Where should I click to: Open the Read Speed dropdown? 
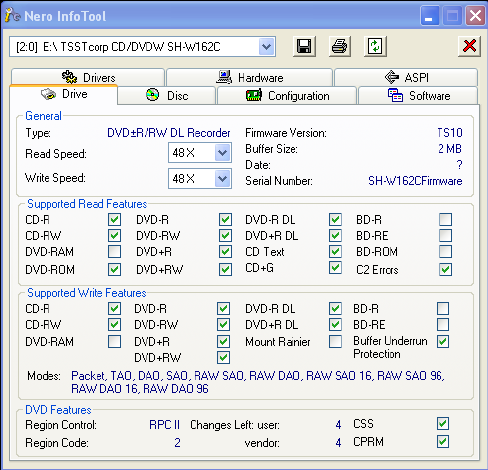(x=222, y=153)
